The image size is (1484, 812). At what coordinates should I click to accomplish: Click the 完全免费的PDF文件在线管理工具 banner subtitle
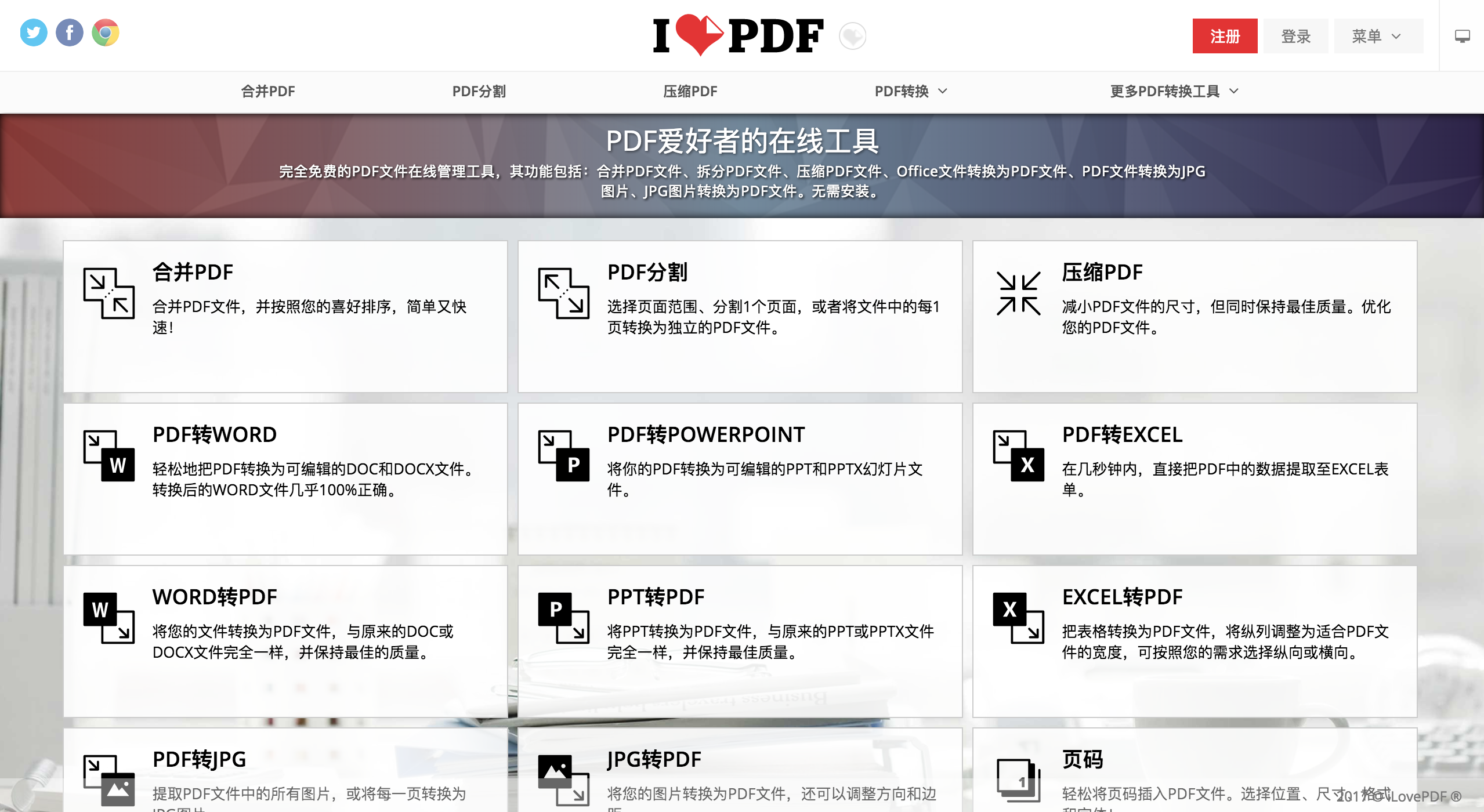pos(742,181)
